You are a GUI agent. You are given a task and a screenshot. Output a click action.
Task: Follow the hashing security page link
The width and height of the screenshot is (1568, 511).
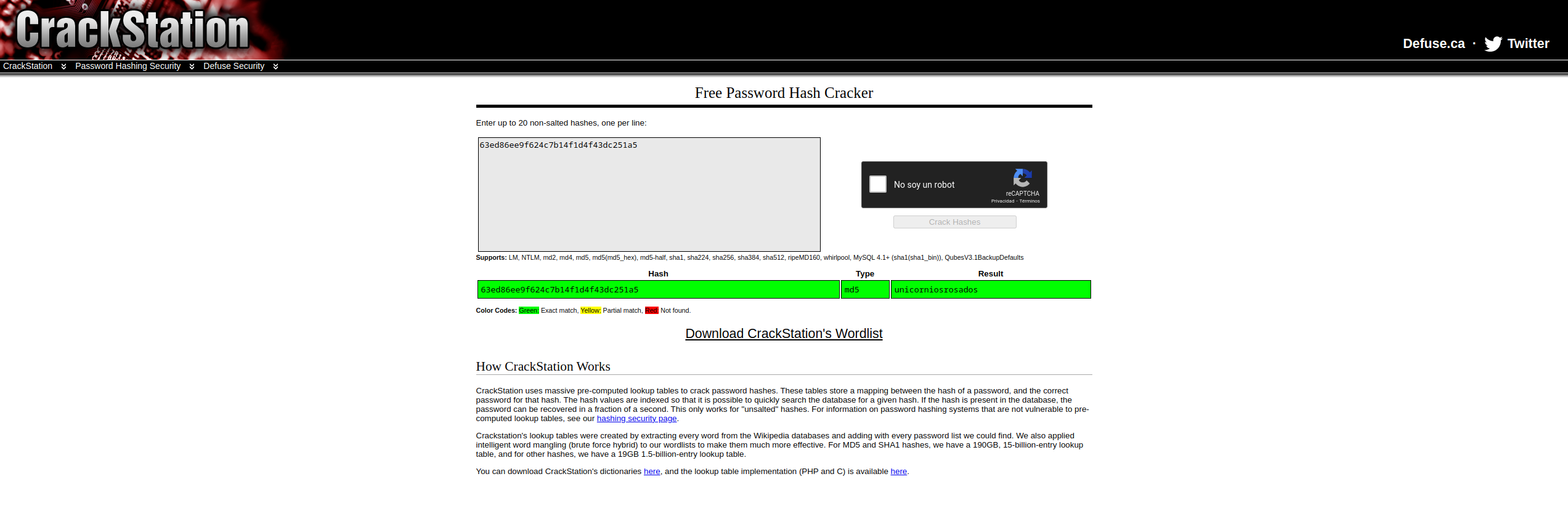[x=636, y=419]
